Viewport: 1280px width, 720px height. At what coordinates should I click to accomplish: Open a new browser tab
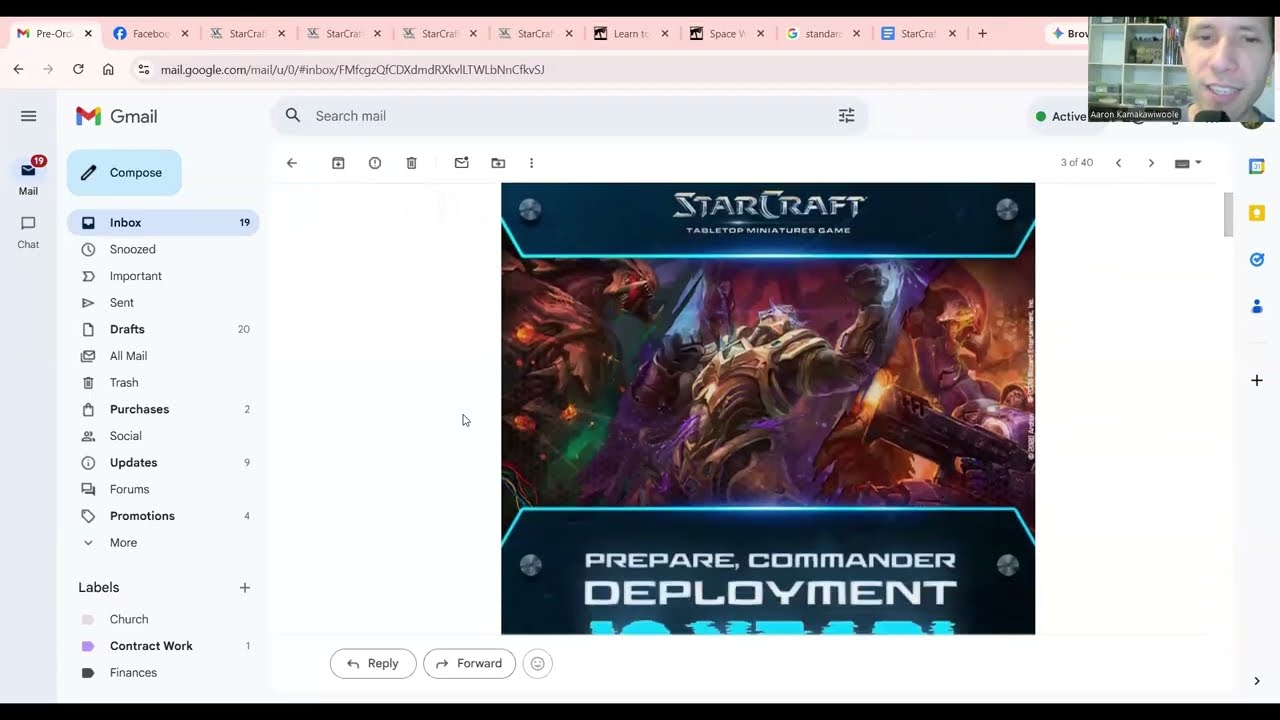982,33
